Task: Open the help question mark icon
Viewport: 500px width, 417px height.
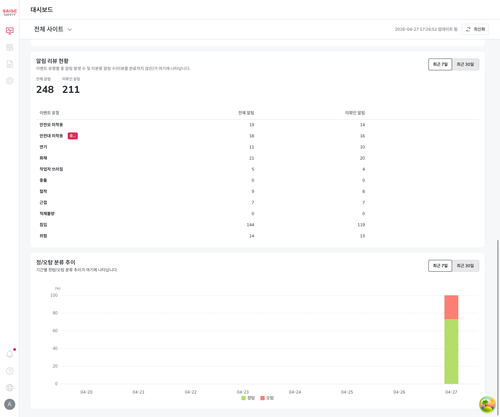Action: (10, 371)
